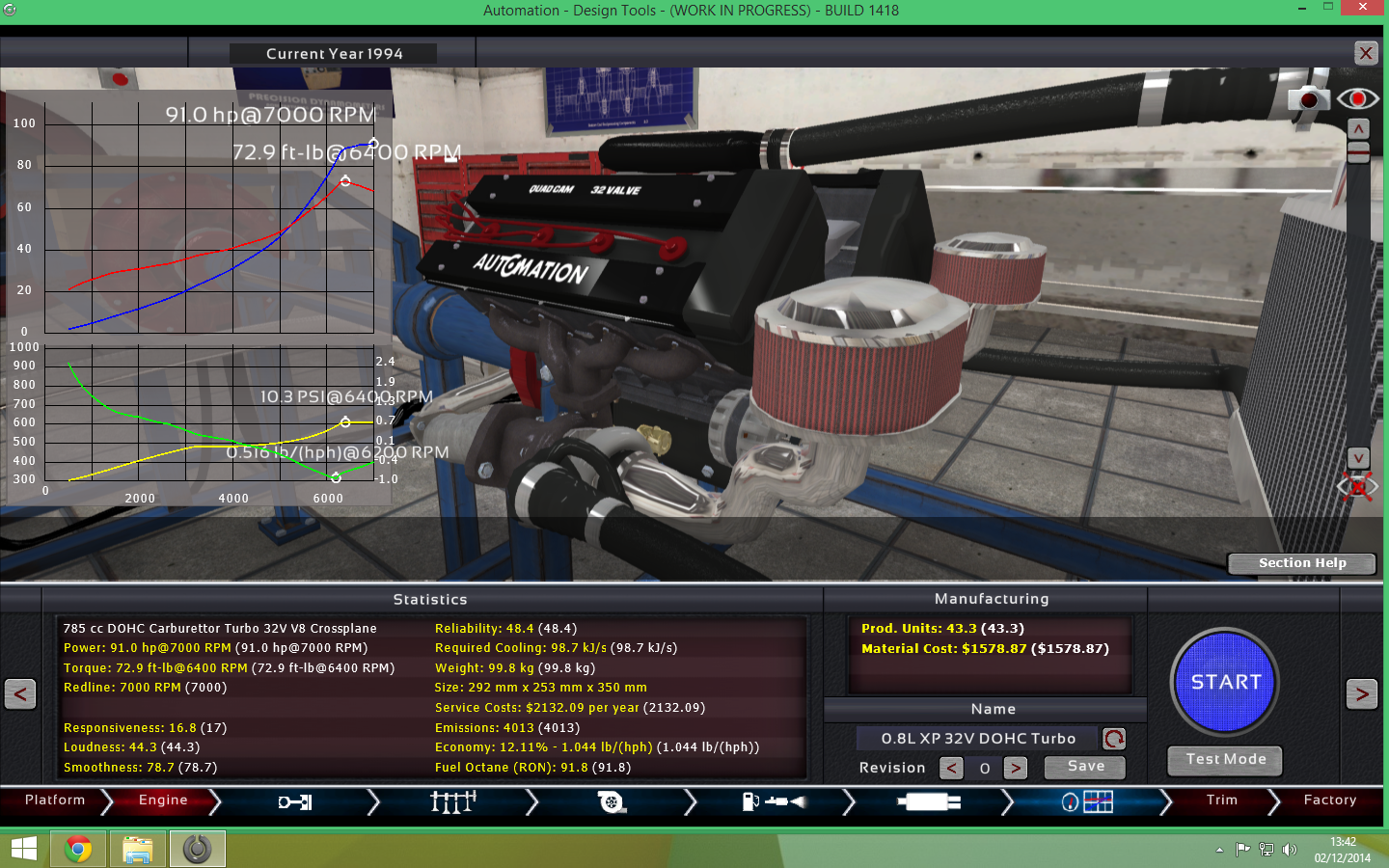Open the turbocharger aspiration step
Screen dimensions: 1389x868
pyautogui.click(x=611, y=801)
